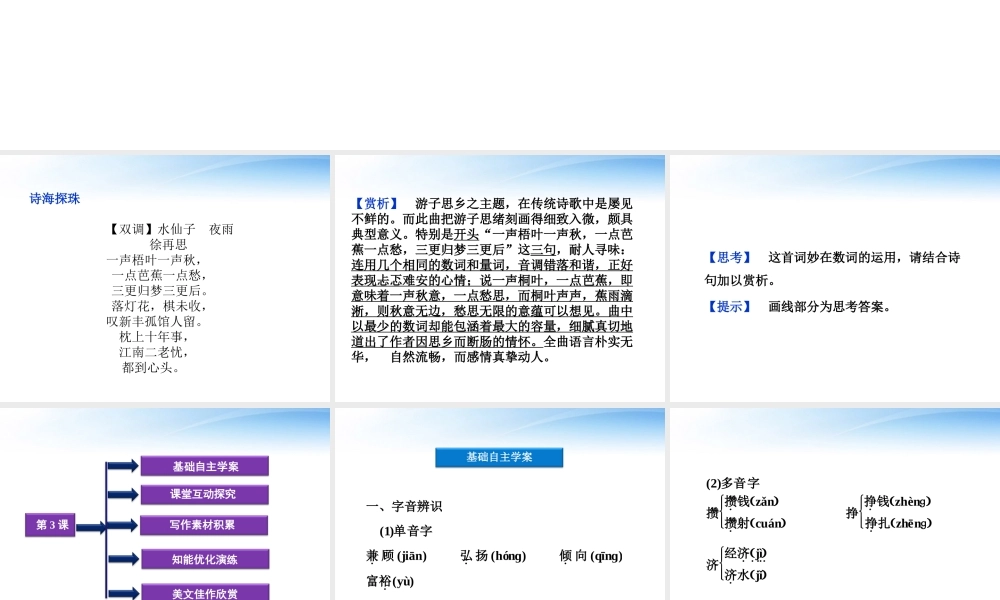Viewport: 1000px width, 600px height.
Task: Click the arrow leaving the 第3课 box
Action: [x=91, y=527]
